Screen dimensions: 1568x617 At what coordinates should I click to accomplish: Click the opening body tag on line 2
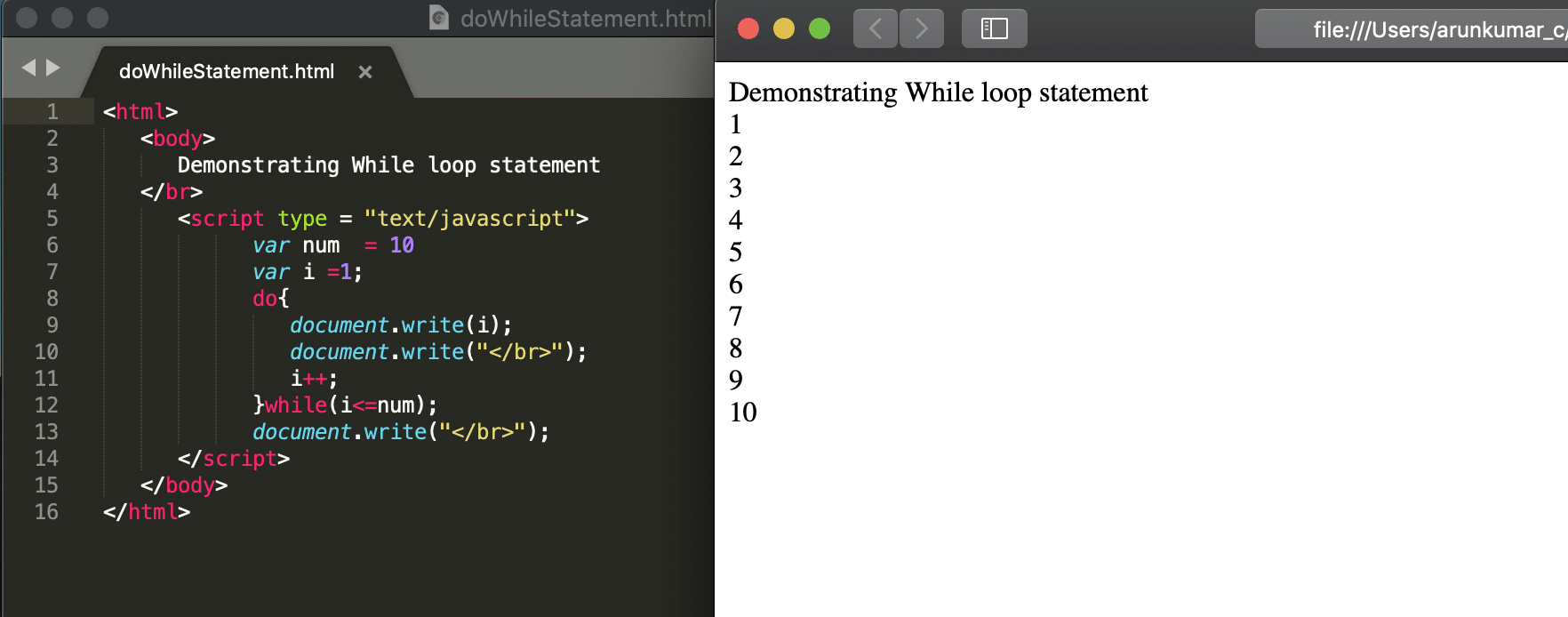(x=178, y=139)
